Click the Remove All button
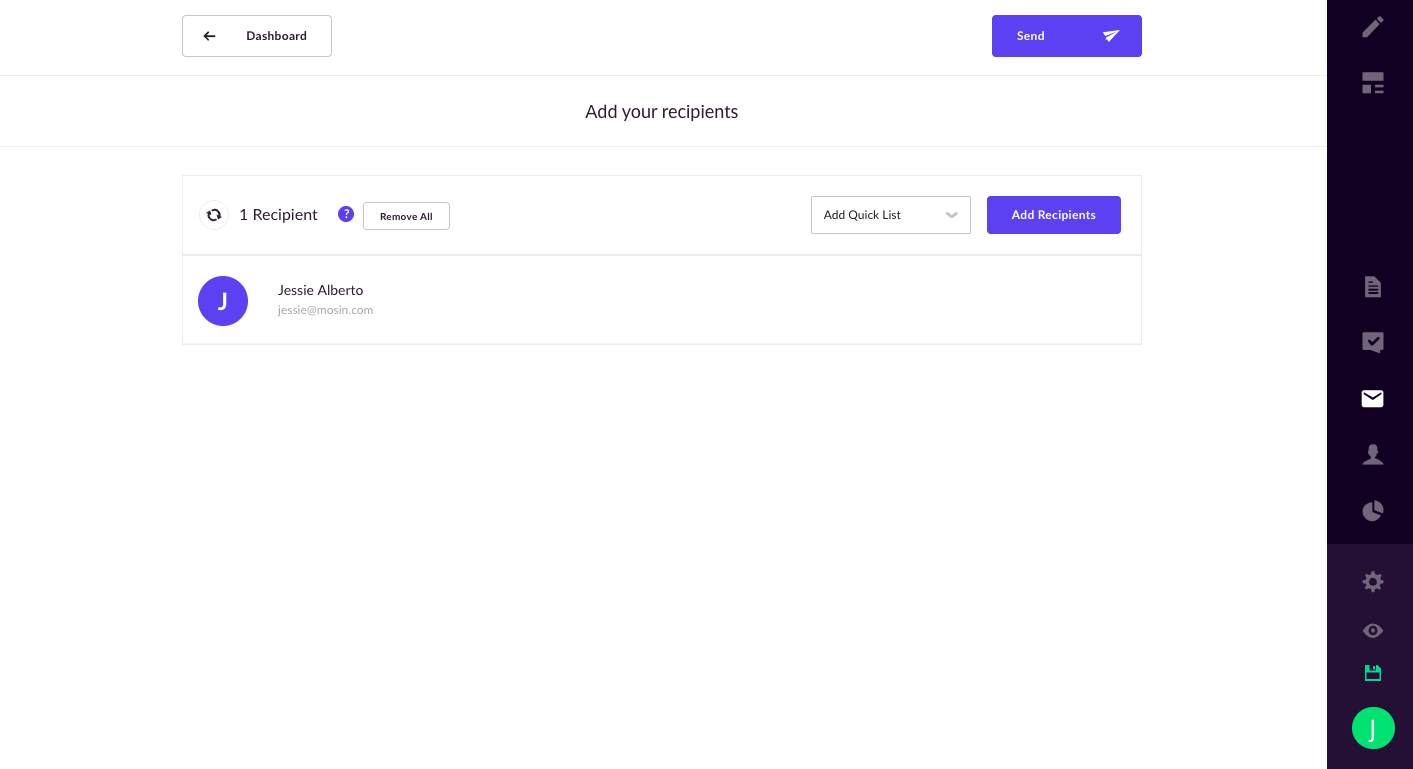1413x769 pixels. (406, 216)
